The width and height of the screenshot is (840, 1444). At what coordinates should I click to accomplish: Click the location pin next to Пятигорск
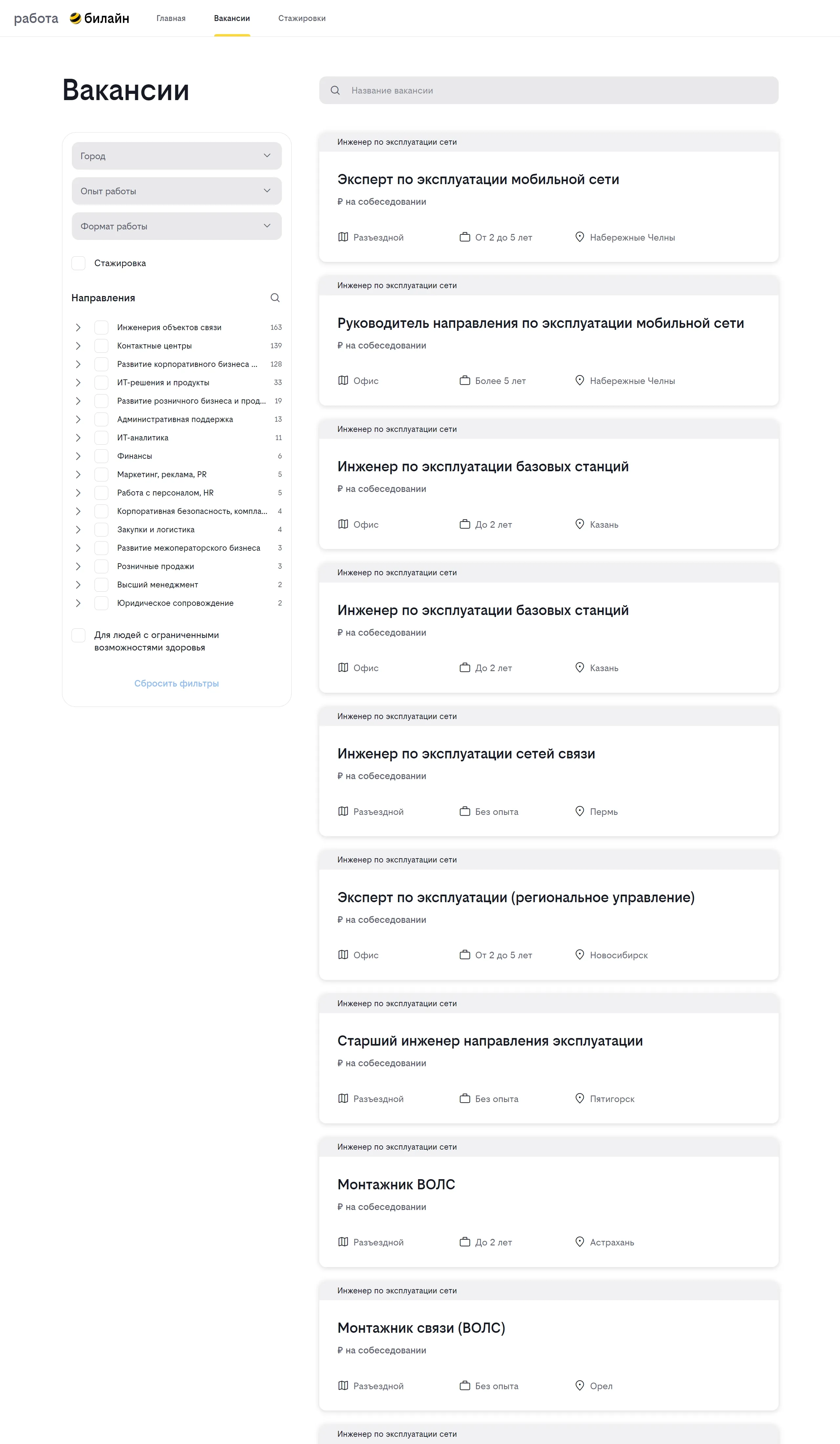(x=579, y=1098)
